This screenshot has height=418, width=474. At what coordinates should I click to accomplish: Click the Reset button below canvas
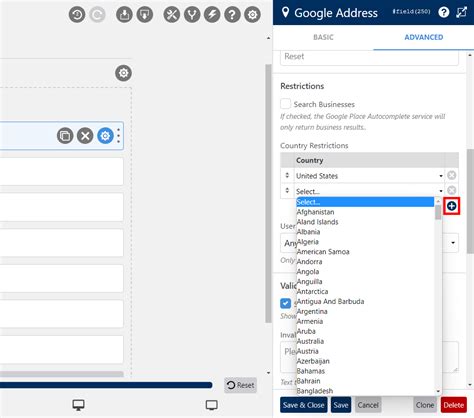pyautogui.click(x=240, y=385)
